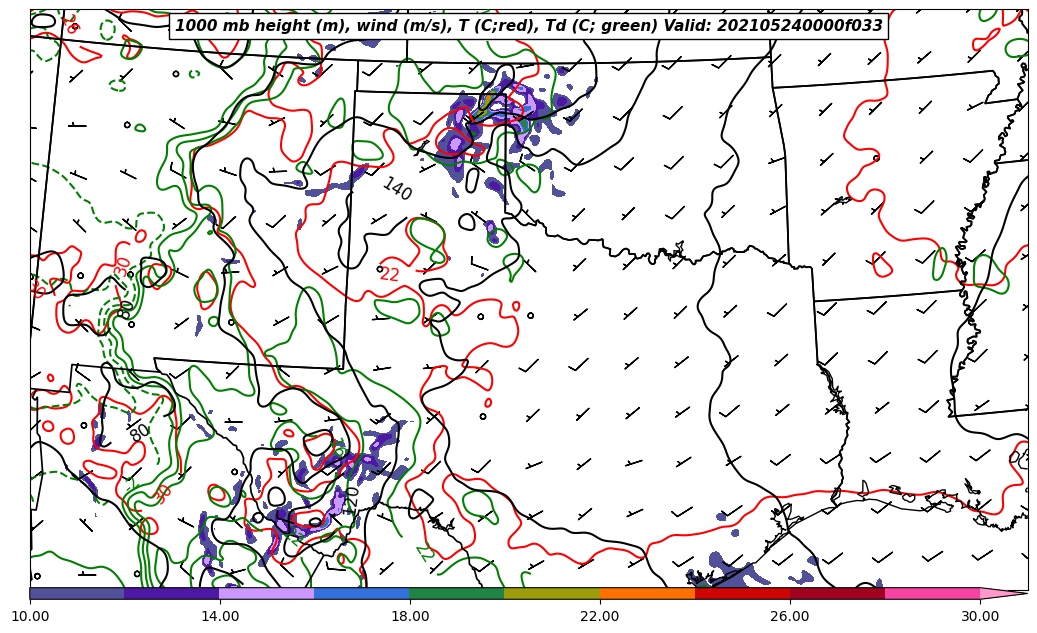Click the colorbar 26.00 tick label
Image resolution: width=1037 pixels, height=633 pixels.
tap(790, 616)
